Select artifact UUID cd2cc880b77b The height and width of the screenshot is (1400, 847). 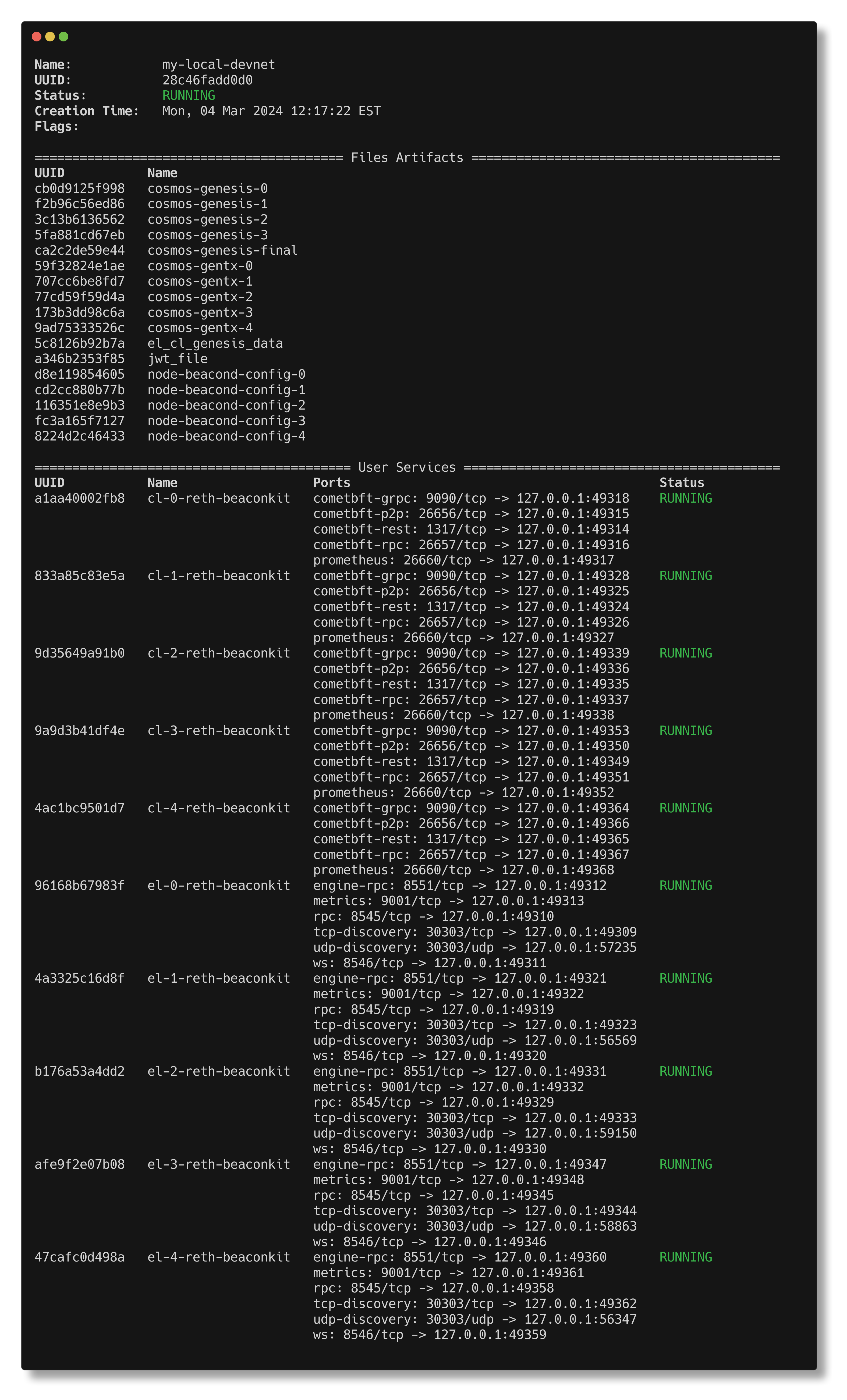pyautogui.click(x=80, y=390)
